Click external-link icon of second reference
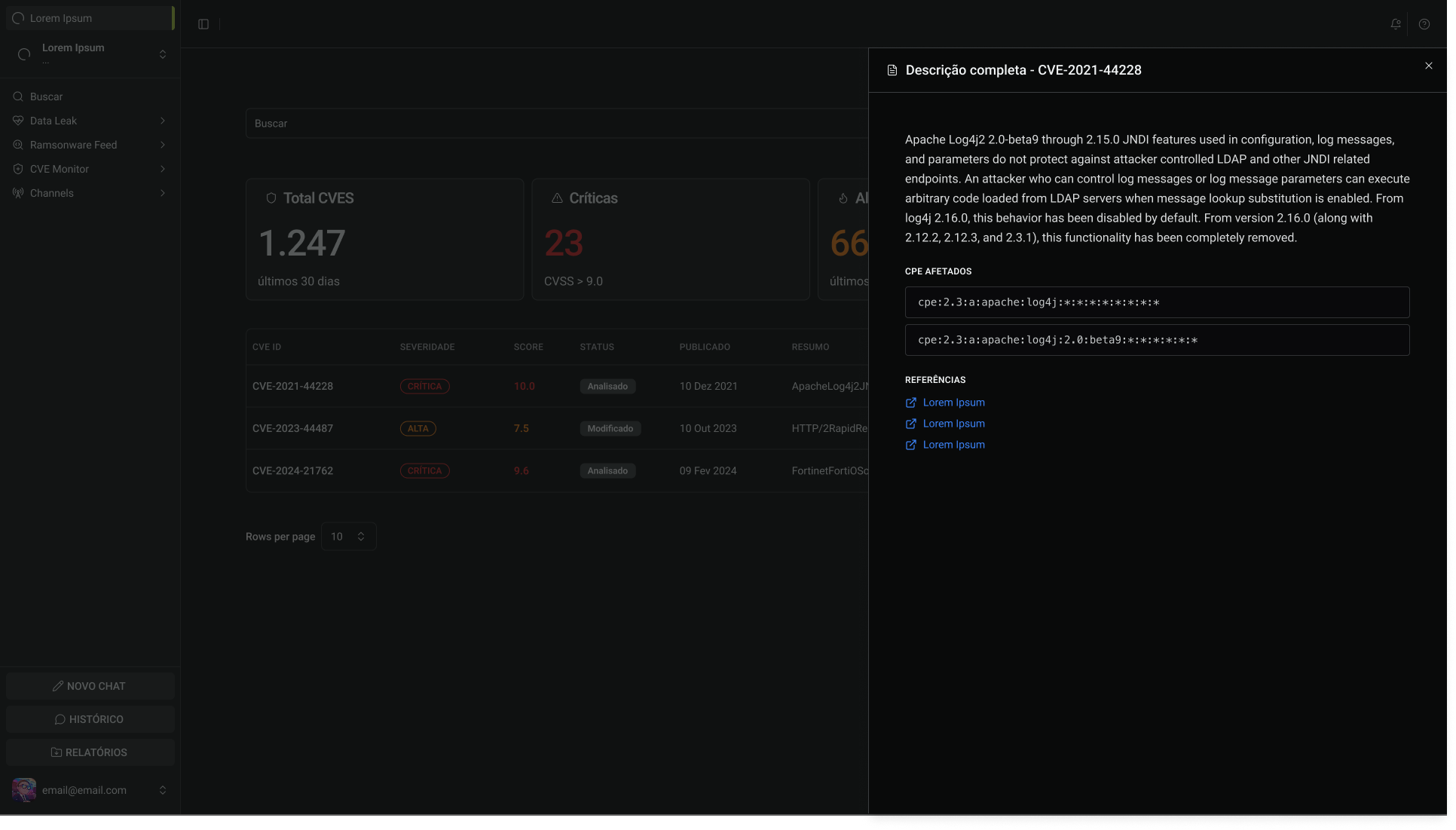Screen dimensions: 1456x830 911,424
